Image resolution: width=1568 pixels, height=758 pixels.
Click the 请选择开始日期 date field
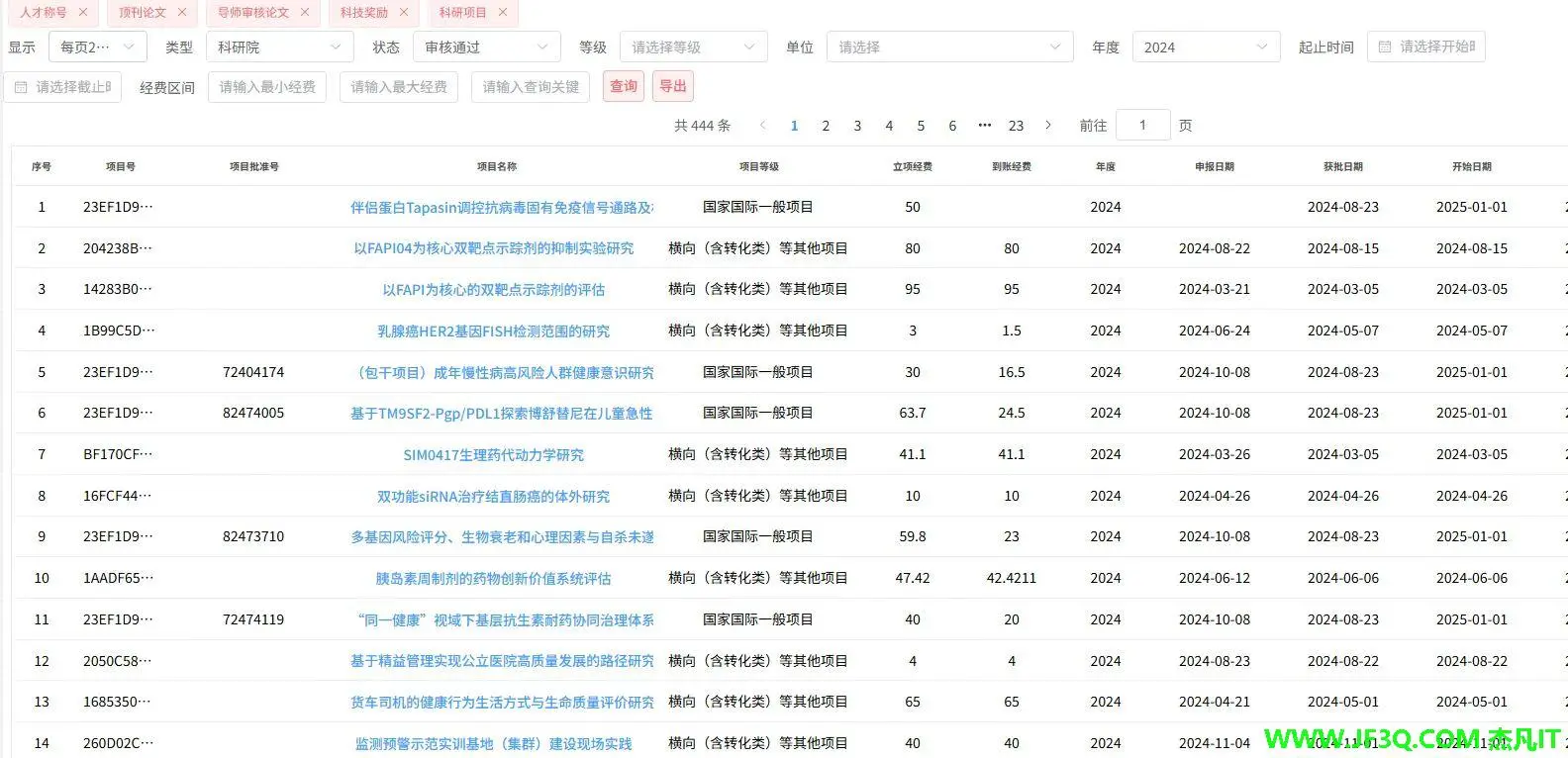pyautogui.click(x=1425, y=47)
